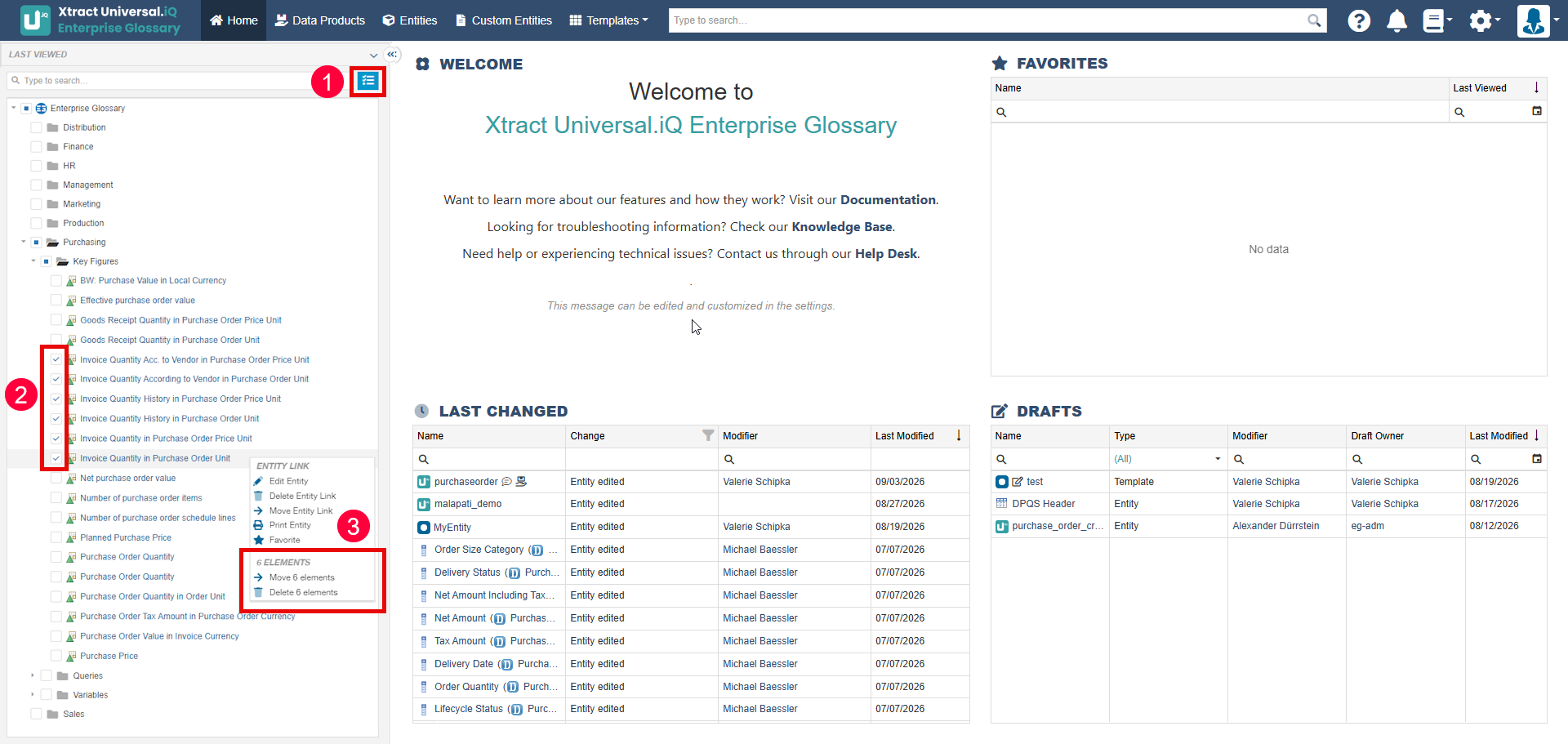Open the Templates dropdown menu

[609, 20]
